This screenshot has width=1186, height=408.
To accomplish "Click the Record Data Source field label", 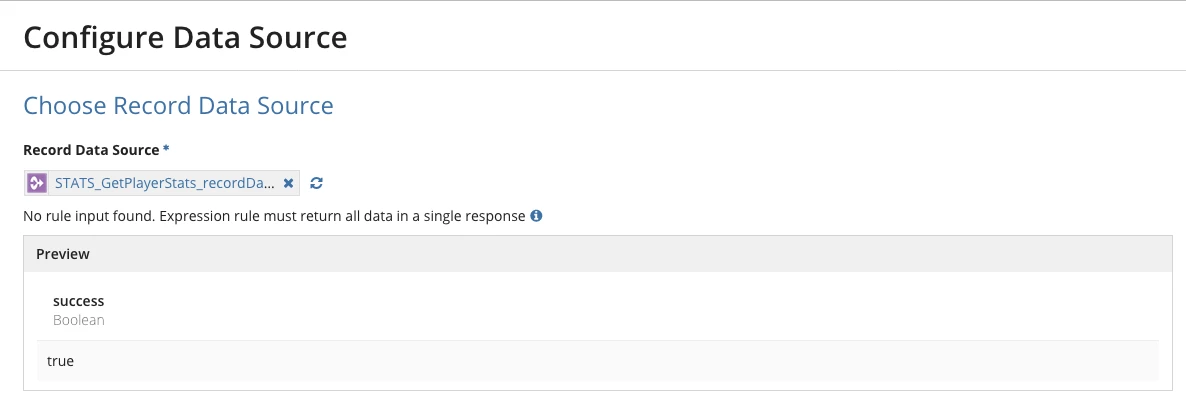I will click(92, 150).
